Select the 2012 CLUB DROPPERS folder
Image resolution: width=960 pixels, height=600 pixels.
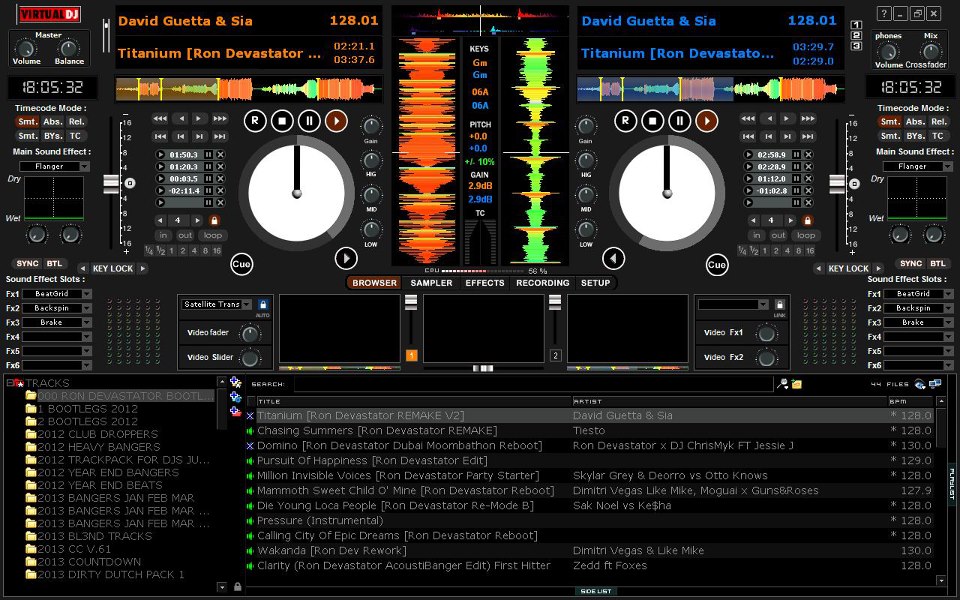point(97,435)
